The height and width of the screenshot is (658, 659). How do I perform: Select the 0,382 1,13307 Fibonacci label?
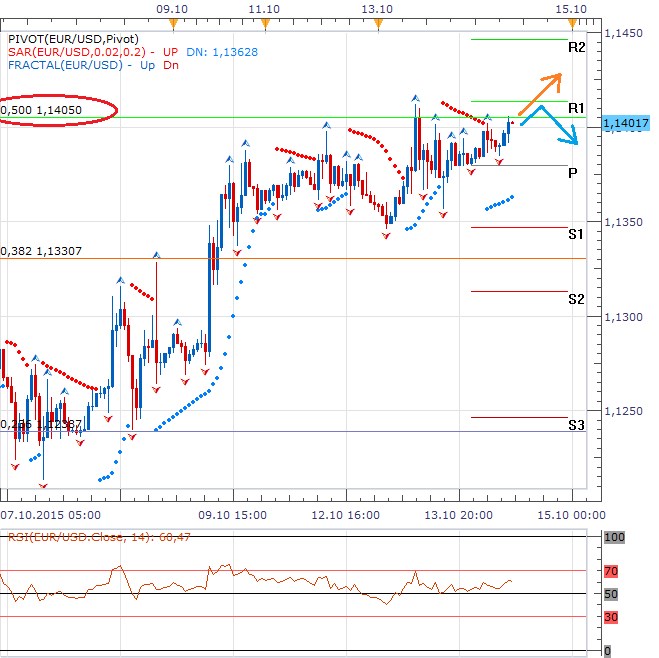point(42,251)
